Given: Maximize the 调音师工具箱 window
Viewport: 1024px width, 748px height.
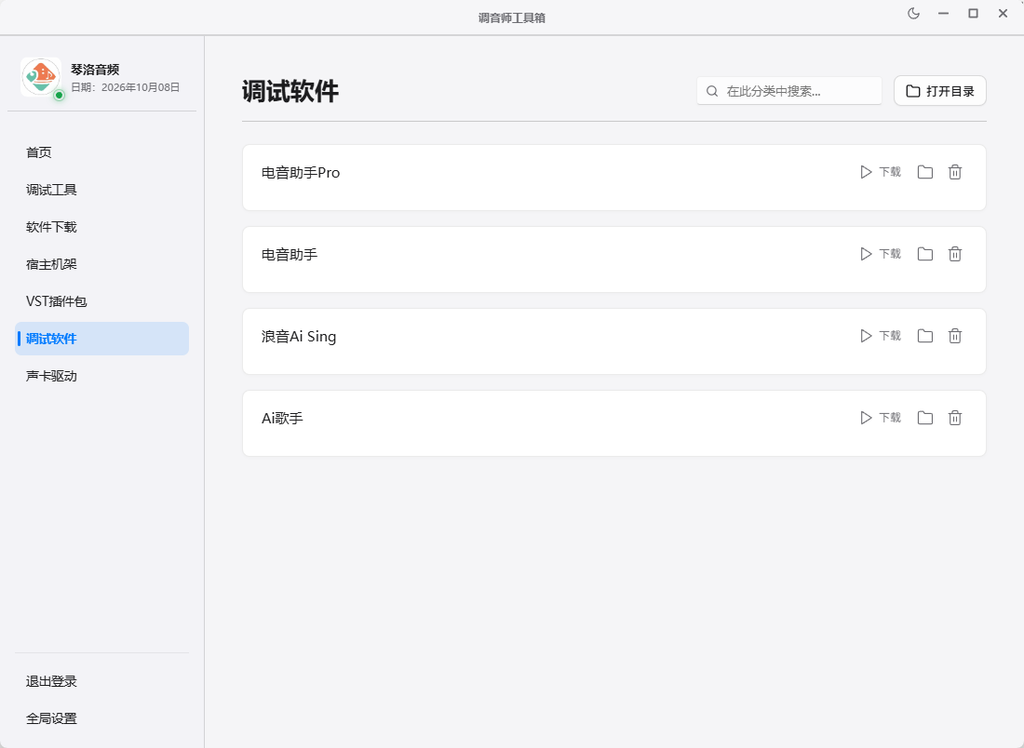Looking at the screenshot, I should [973, 14].
